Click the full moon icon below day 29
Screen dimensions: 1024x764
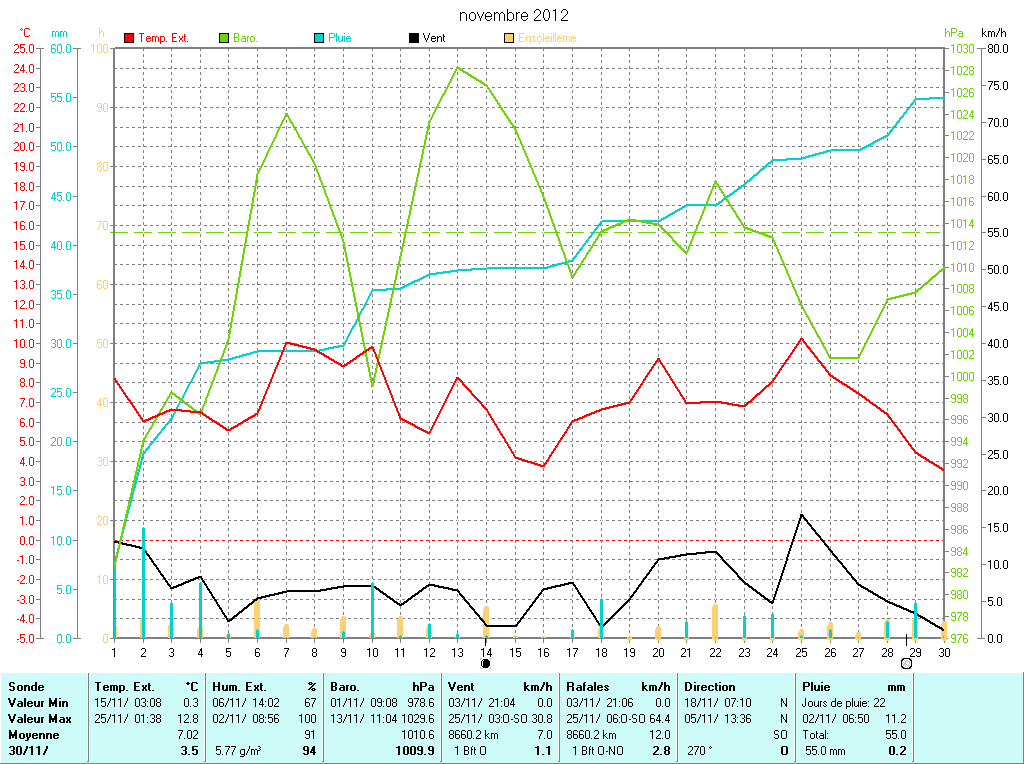pos(906,662)
